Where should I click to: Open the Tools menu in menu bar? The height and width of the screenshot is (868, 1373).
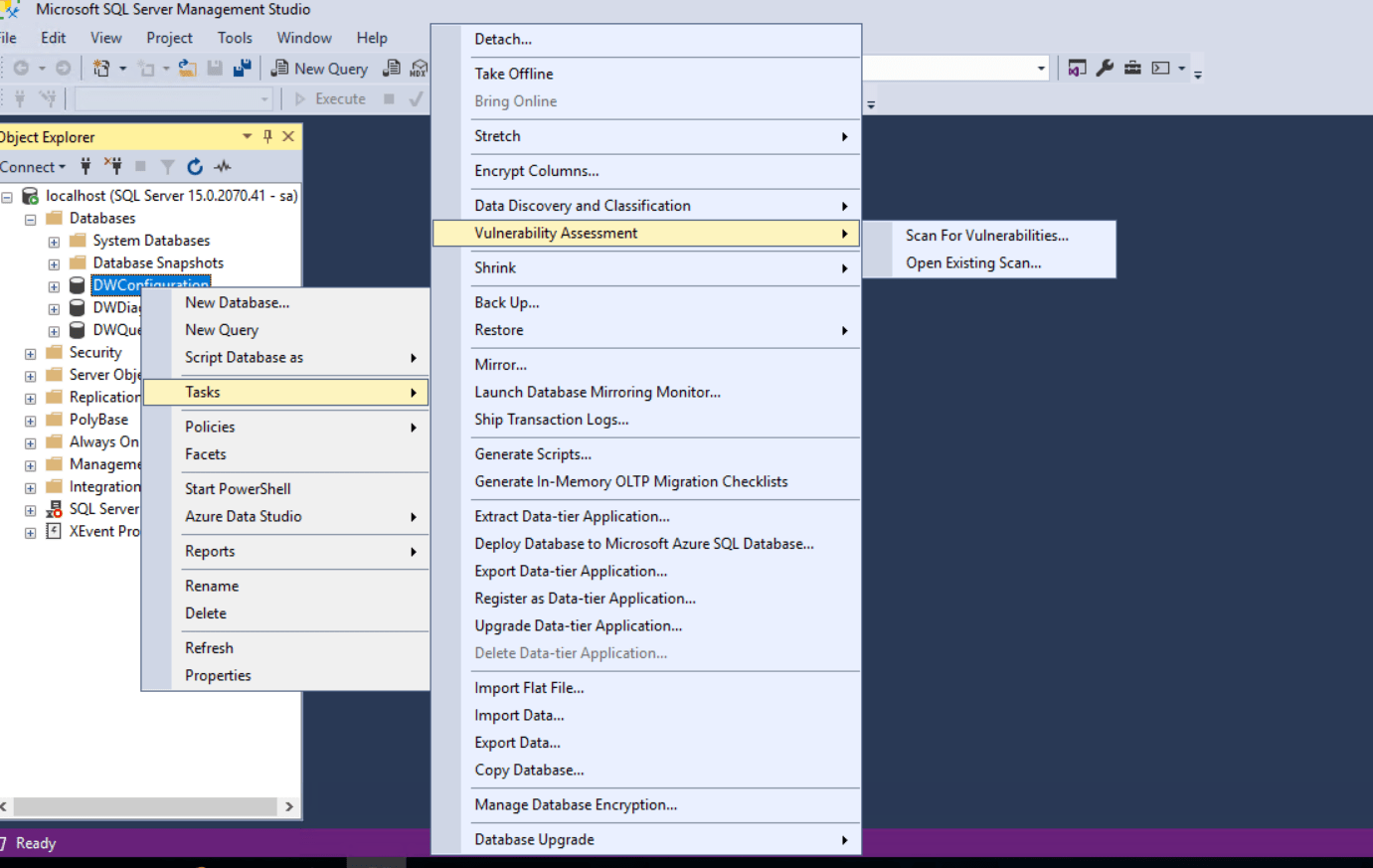235,38
